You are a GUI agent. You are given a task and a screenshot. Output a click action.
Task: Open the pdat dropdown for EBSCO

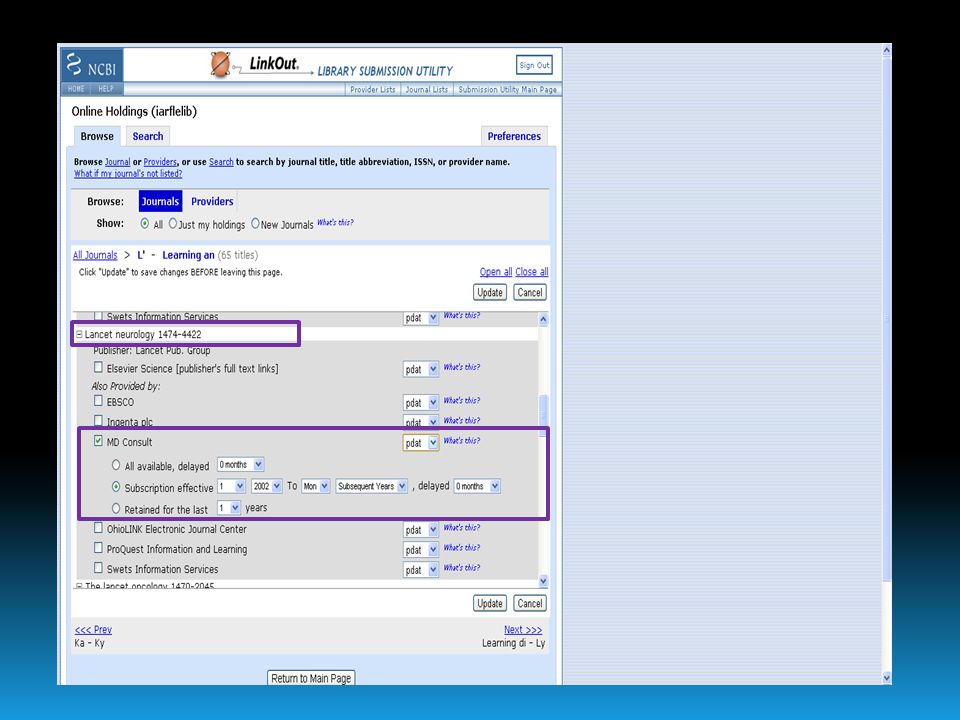[x=421, y=402]
